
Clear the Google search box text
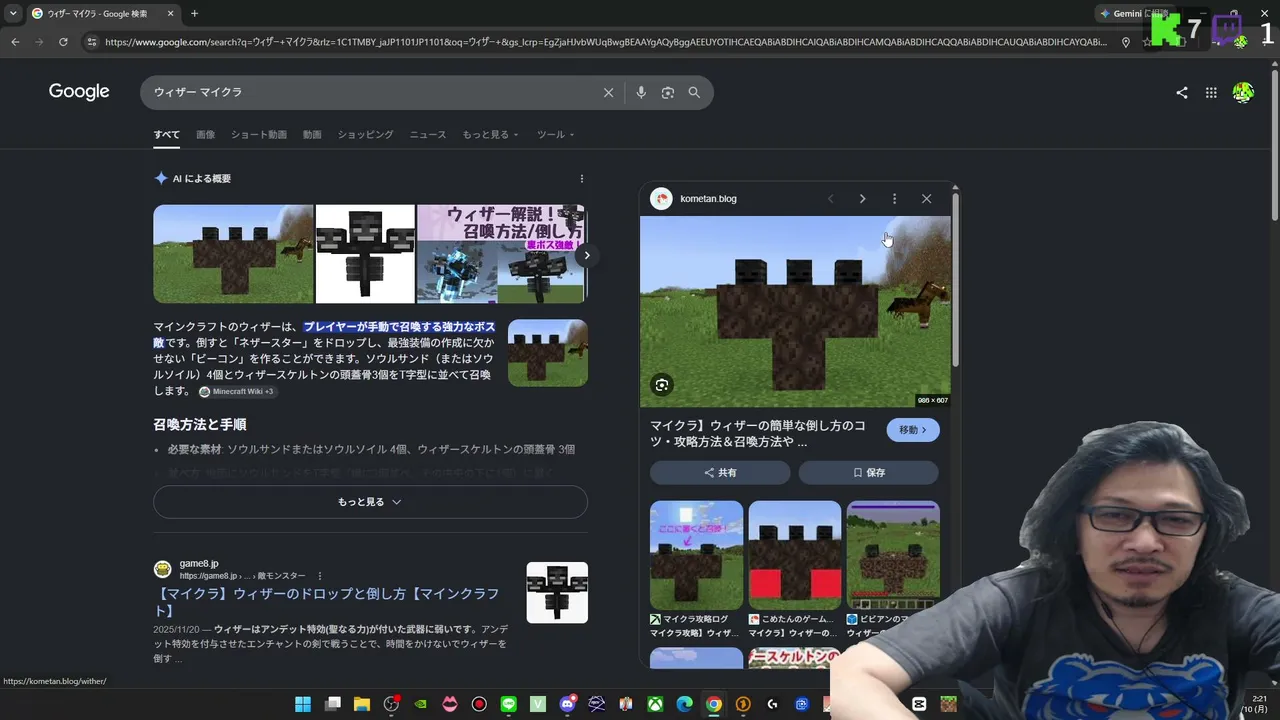(x=608, y=92)
